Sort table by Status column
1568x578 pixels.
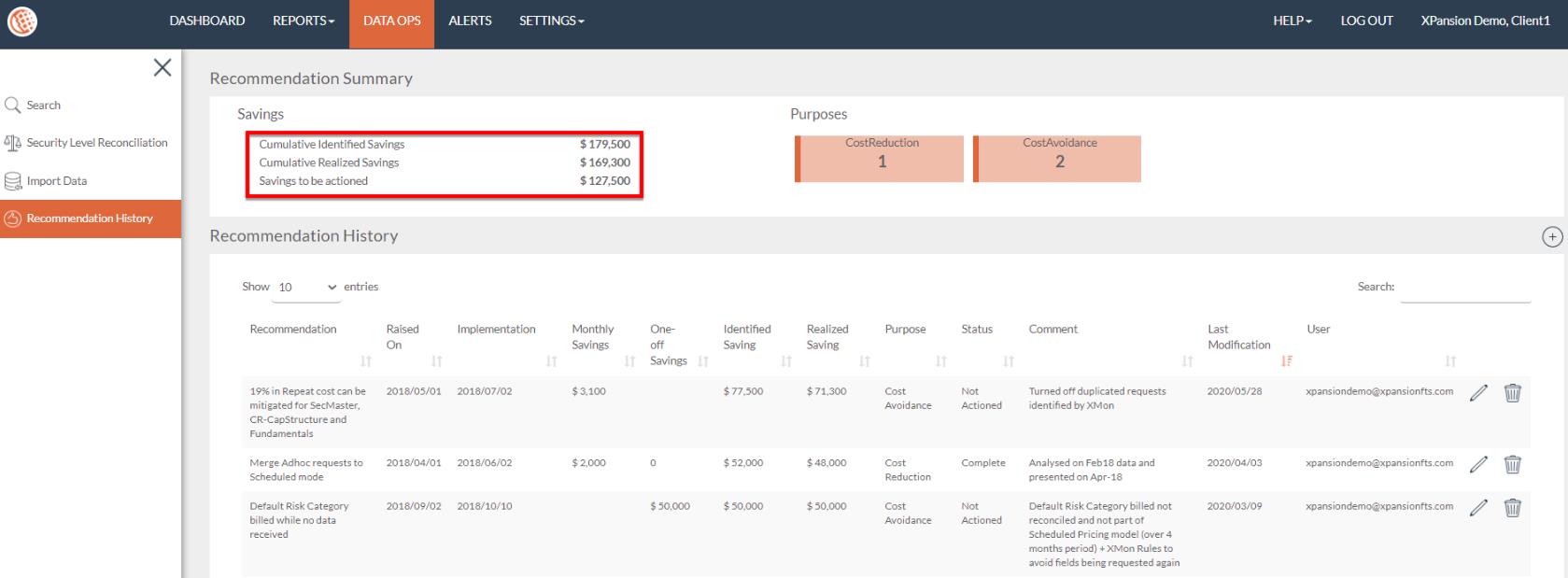[1008, 361]
